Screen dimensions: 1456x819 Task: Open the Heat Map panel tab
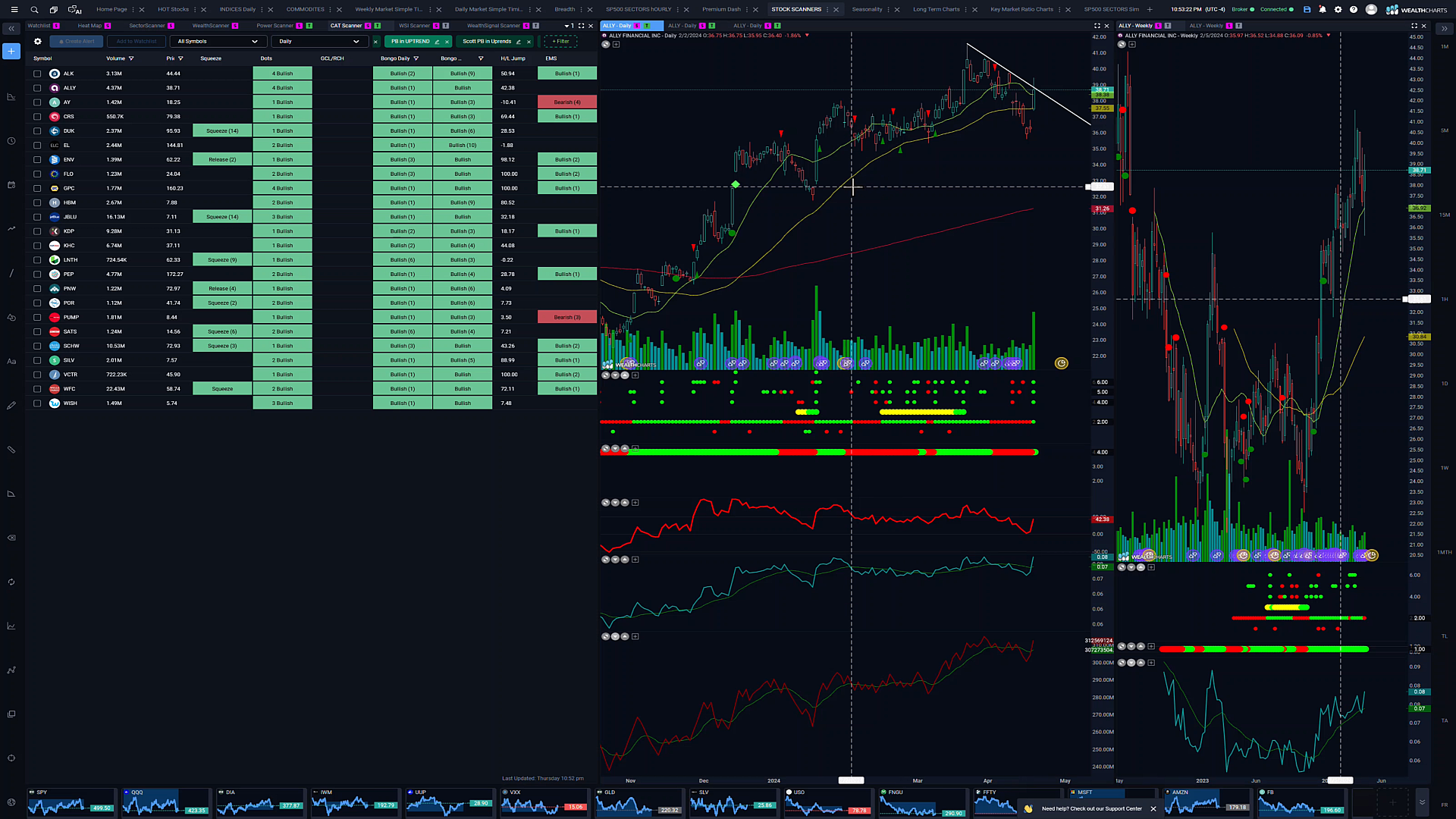(89, 26)
